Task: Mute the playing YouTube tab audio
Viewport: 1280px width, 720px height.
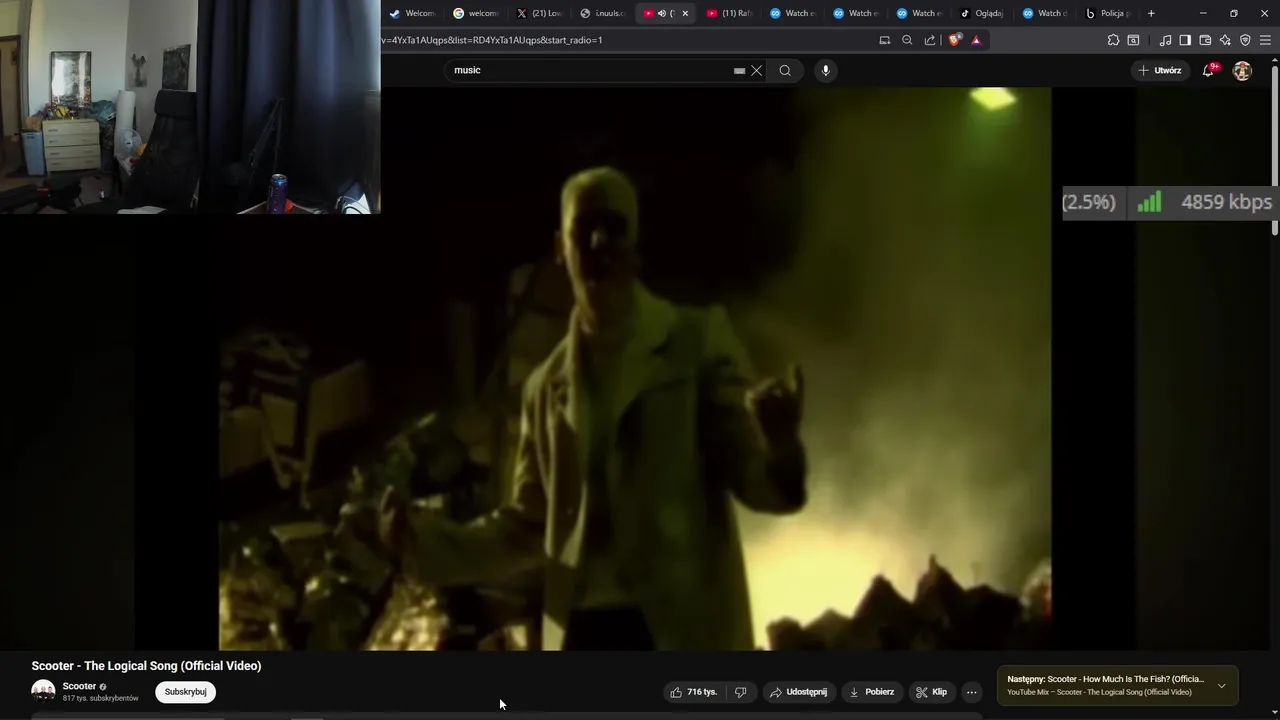Action: tap(661, 13)
